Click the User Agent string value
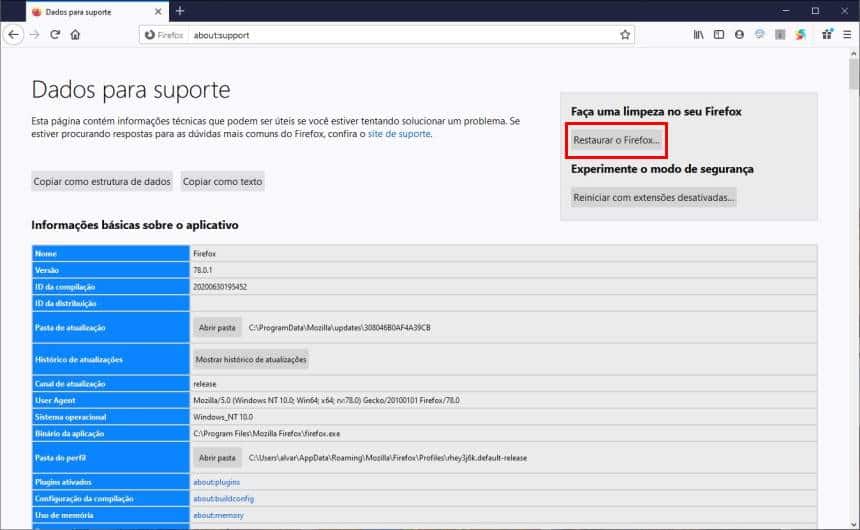This screenshot has height=530, width=860. point(326,401)
